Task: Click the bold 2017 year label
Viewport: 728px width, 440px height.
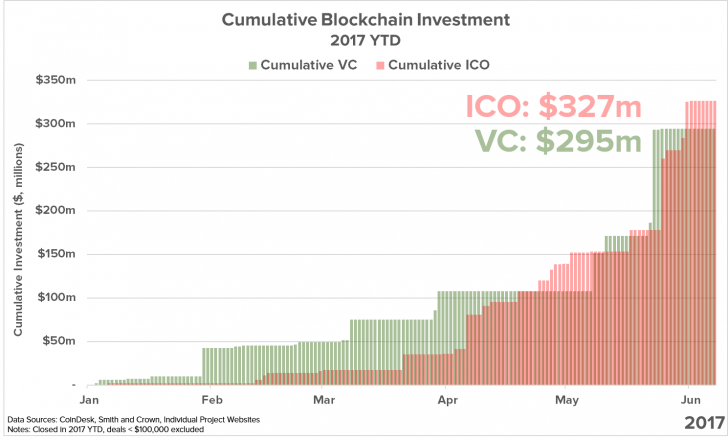Action: click(x=704, y=423)
